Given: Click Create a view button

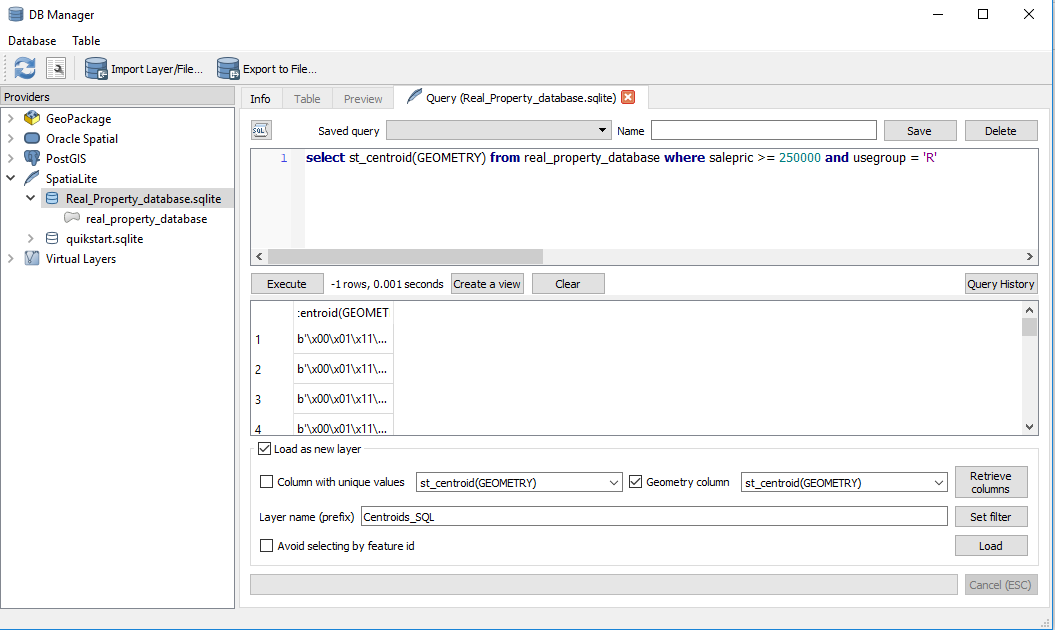Looking at the screenshot, I should [487, 284].
